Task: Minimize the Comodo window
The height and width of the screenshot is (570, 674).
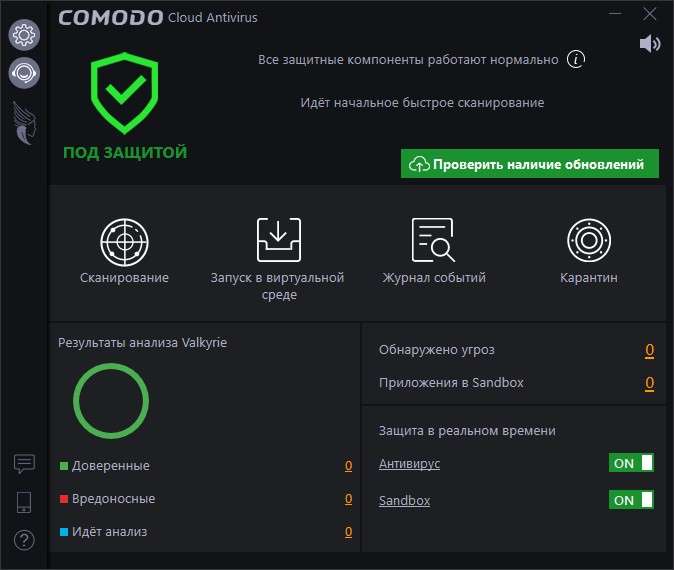Action: [x=615, y=13]
